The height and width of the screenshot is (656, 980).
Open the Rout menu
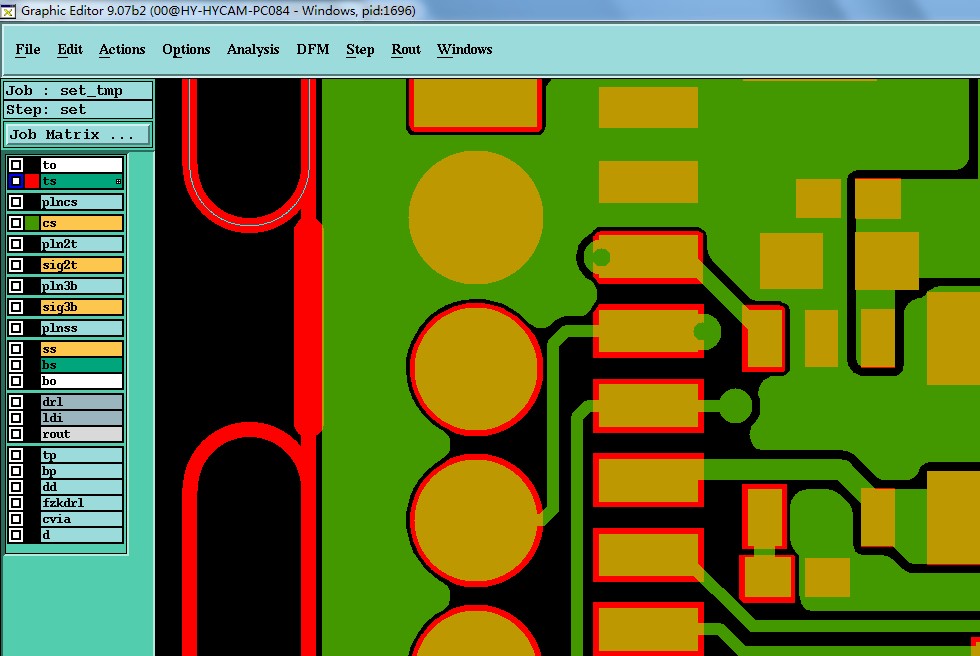[406, 49]
